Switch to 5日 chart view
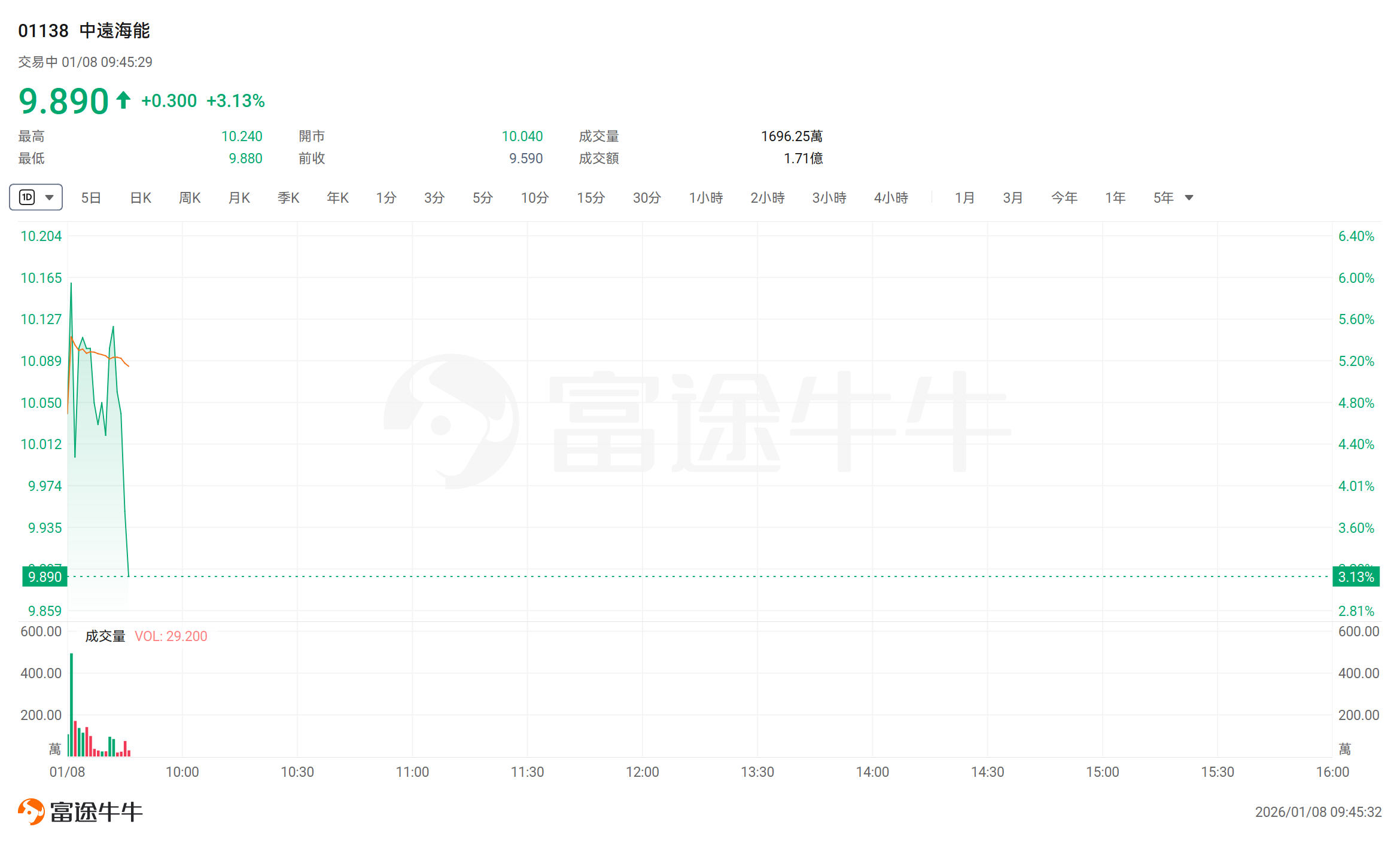This screenshot has height=842, width=1400. (91, 198)
